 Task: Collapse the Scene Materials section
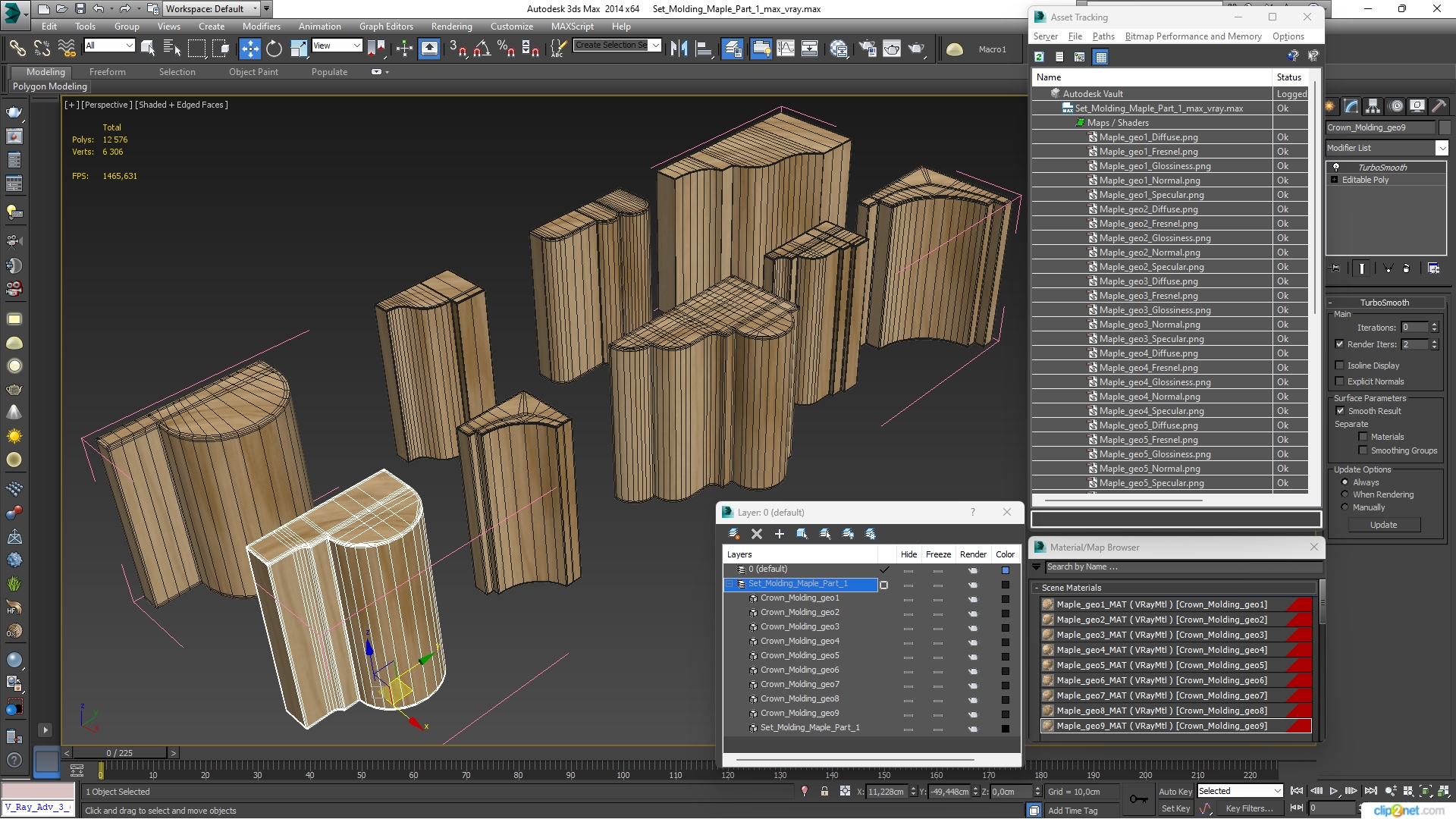1037,588
